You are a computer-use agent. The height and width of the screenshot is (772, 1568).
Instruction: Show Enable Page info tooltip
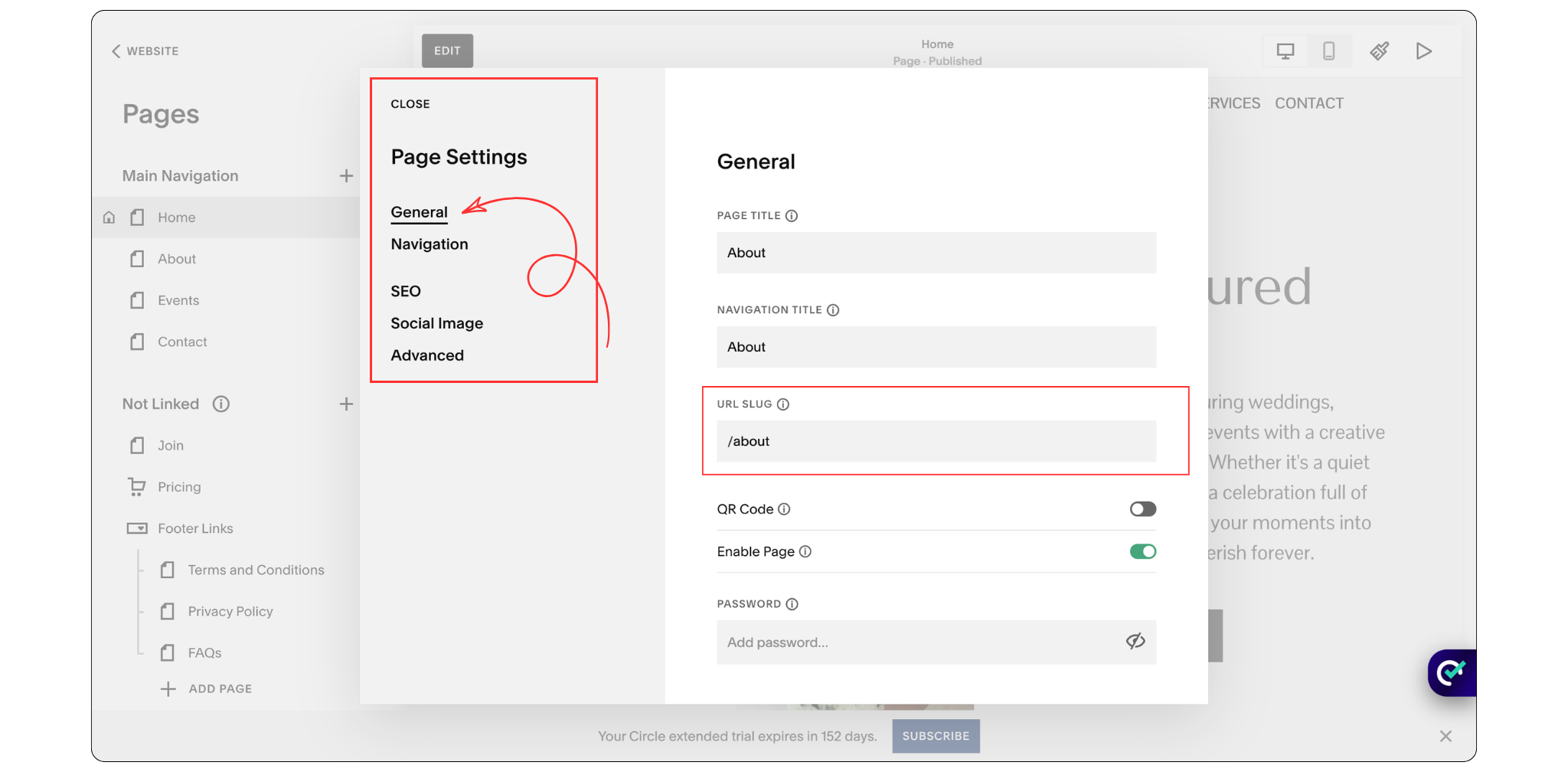tap(805, 551)
